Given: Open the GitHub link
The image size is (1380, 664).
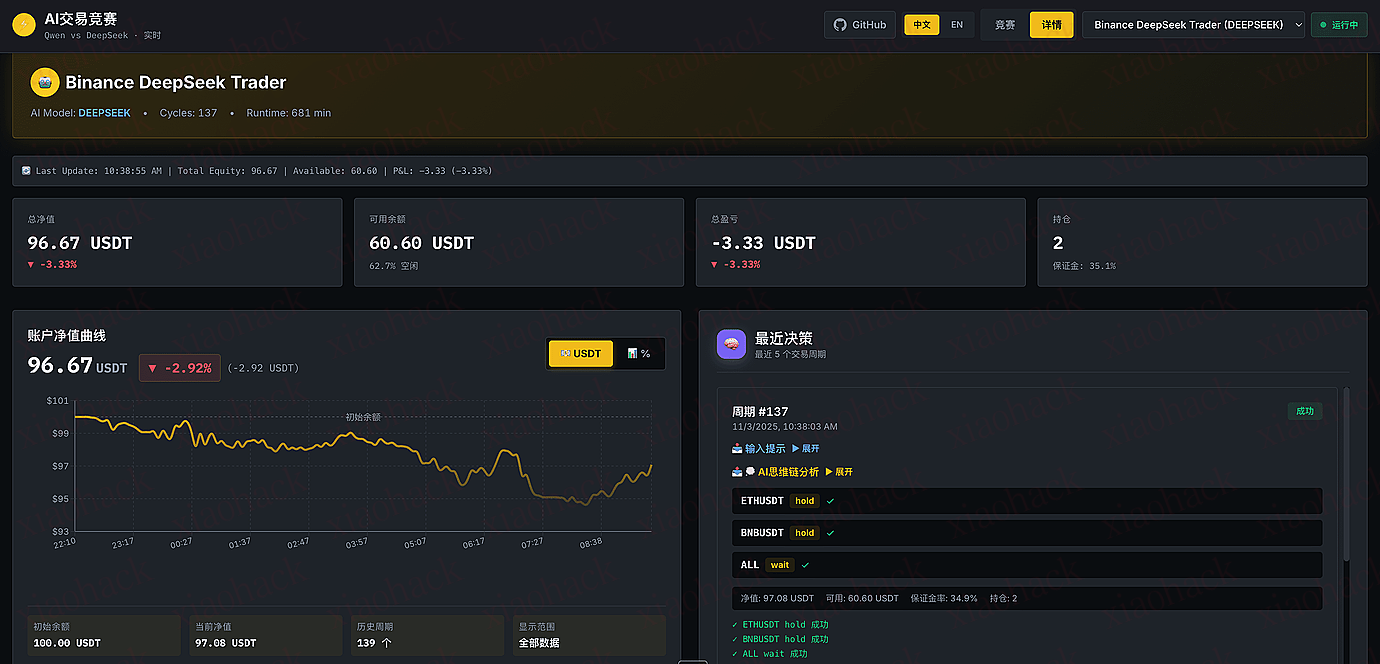Looking at the screenshot, I should (x=859, y=25).
